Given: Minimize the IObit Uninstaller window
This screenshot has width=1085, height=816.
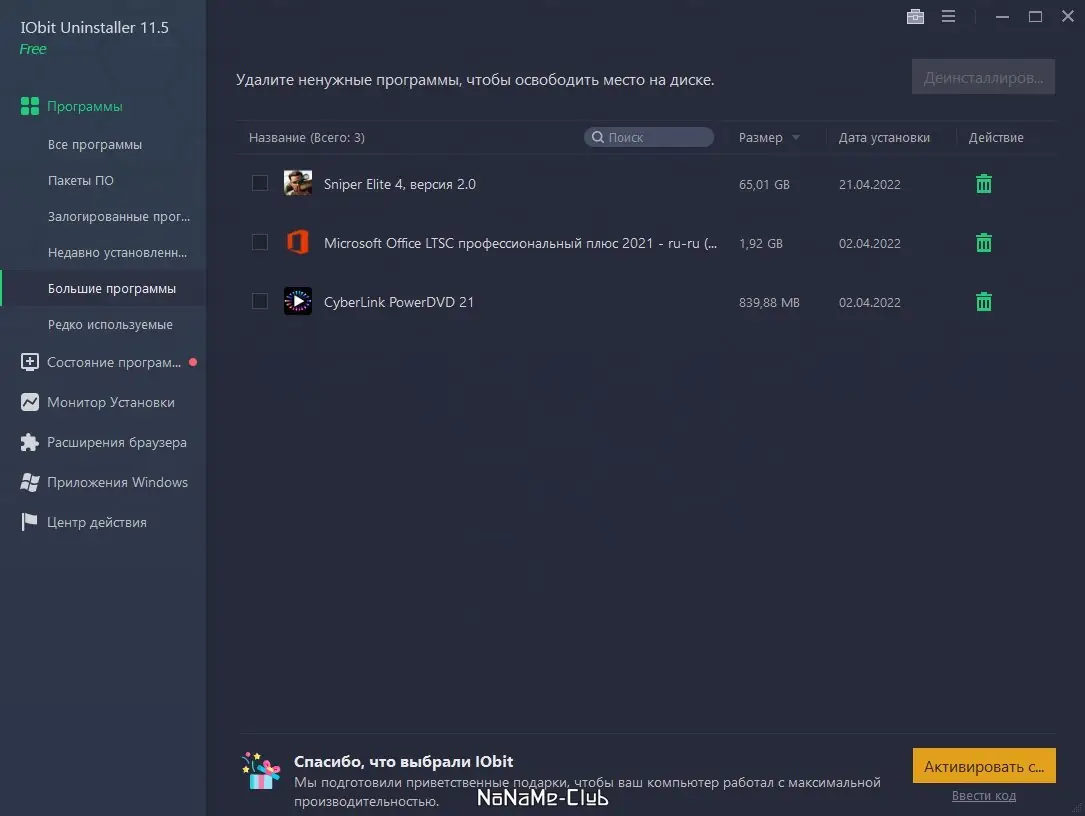Looking at the screenshot, I should (1002, 17).
